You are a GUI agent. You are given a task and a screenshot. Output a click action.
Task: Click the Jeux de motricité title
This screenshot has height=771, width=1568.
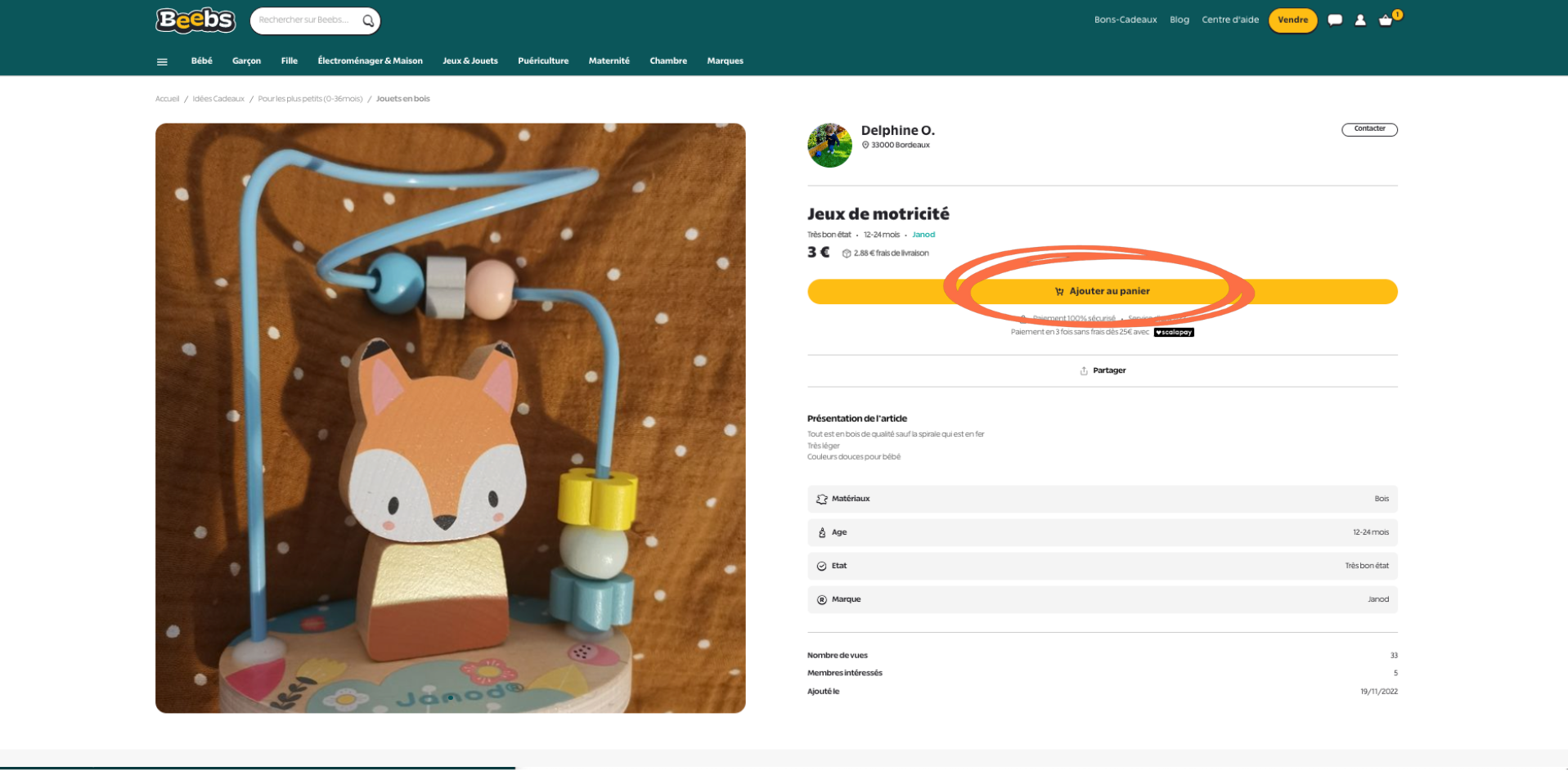point(878,214)
